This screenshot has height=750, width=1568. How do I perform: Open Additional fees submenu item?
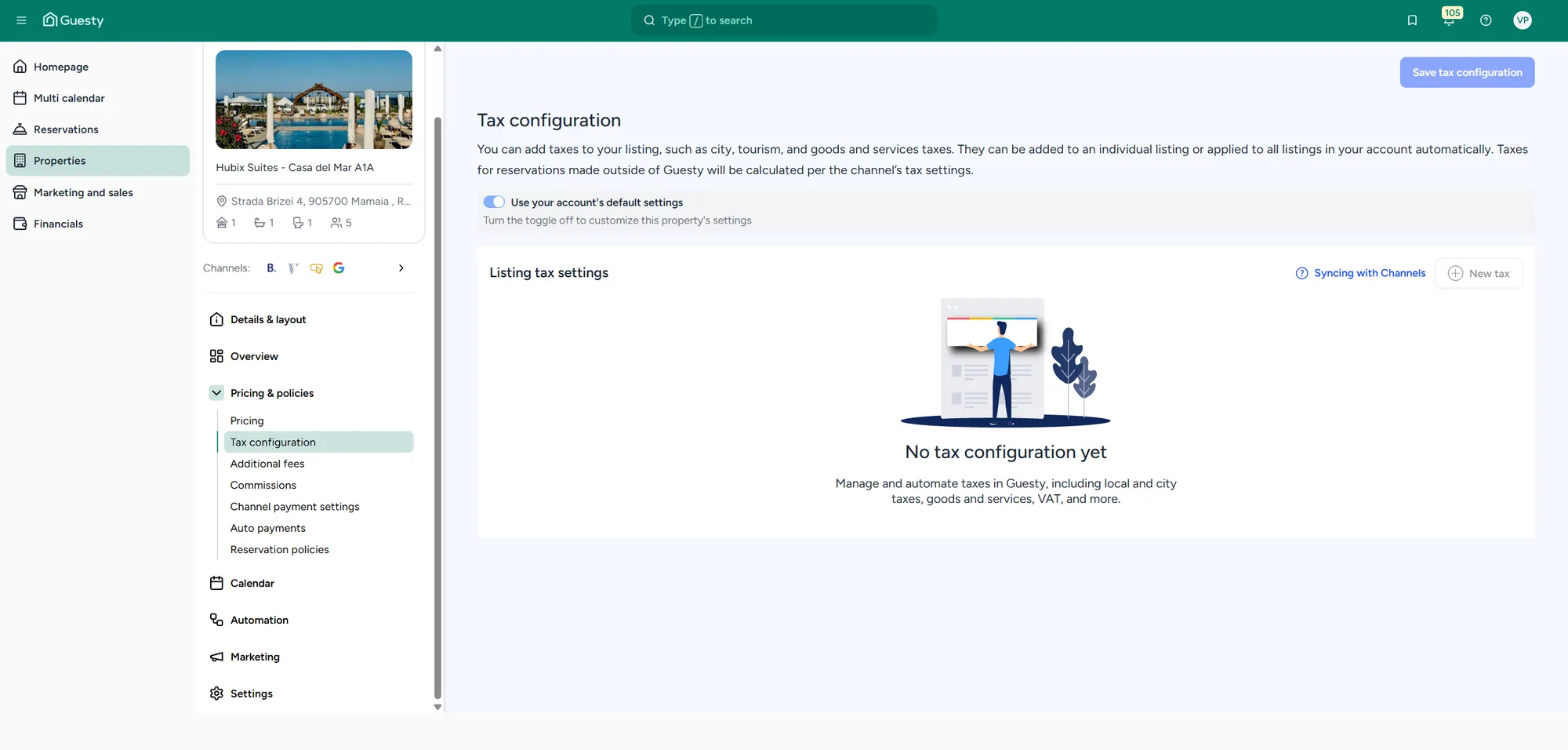click(267, 464)
